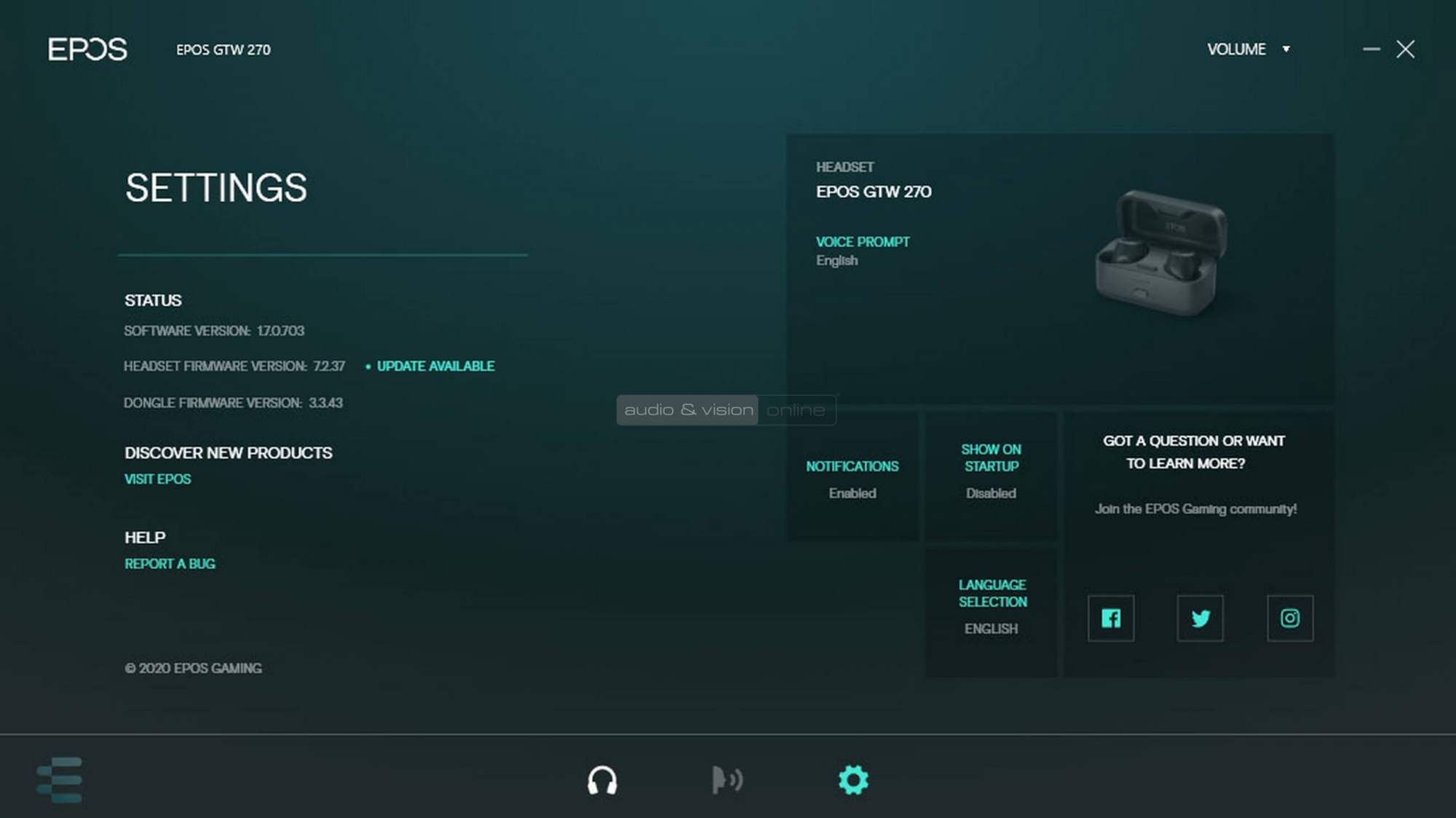
Task: Open the VOLUME menu label
Action: 1236,49
